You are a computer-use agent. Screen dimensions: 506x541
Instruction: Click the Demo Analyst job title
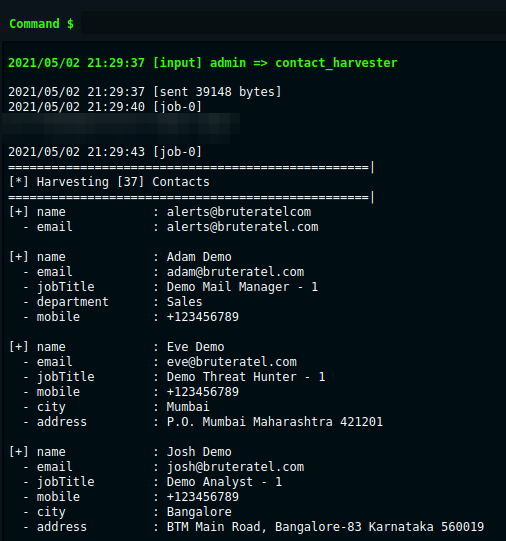coord(224,482)
